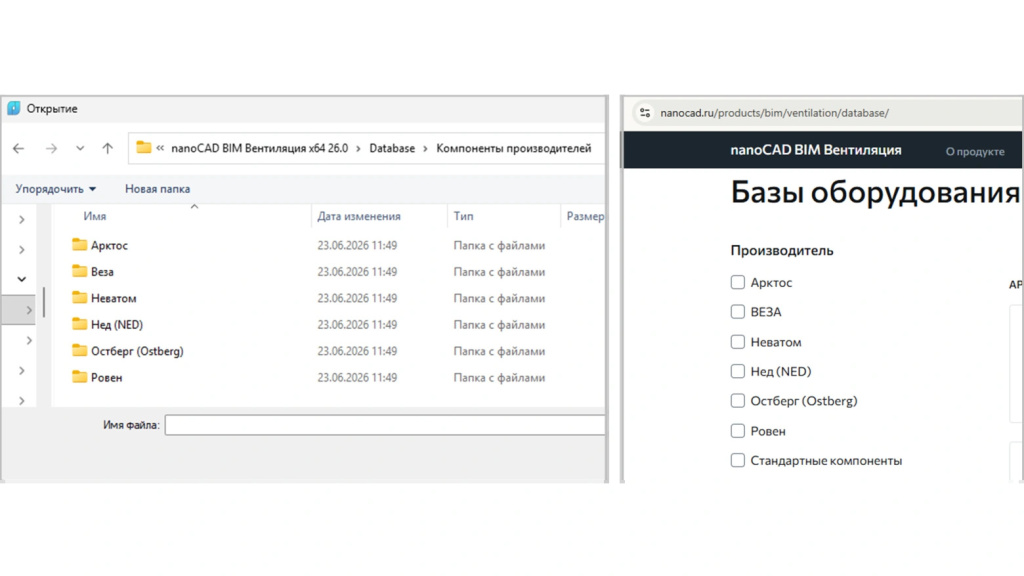Open recent locations dropdown chevron
Viewport: 1024px width, 576px height.
[x=80, y=149]
